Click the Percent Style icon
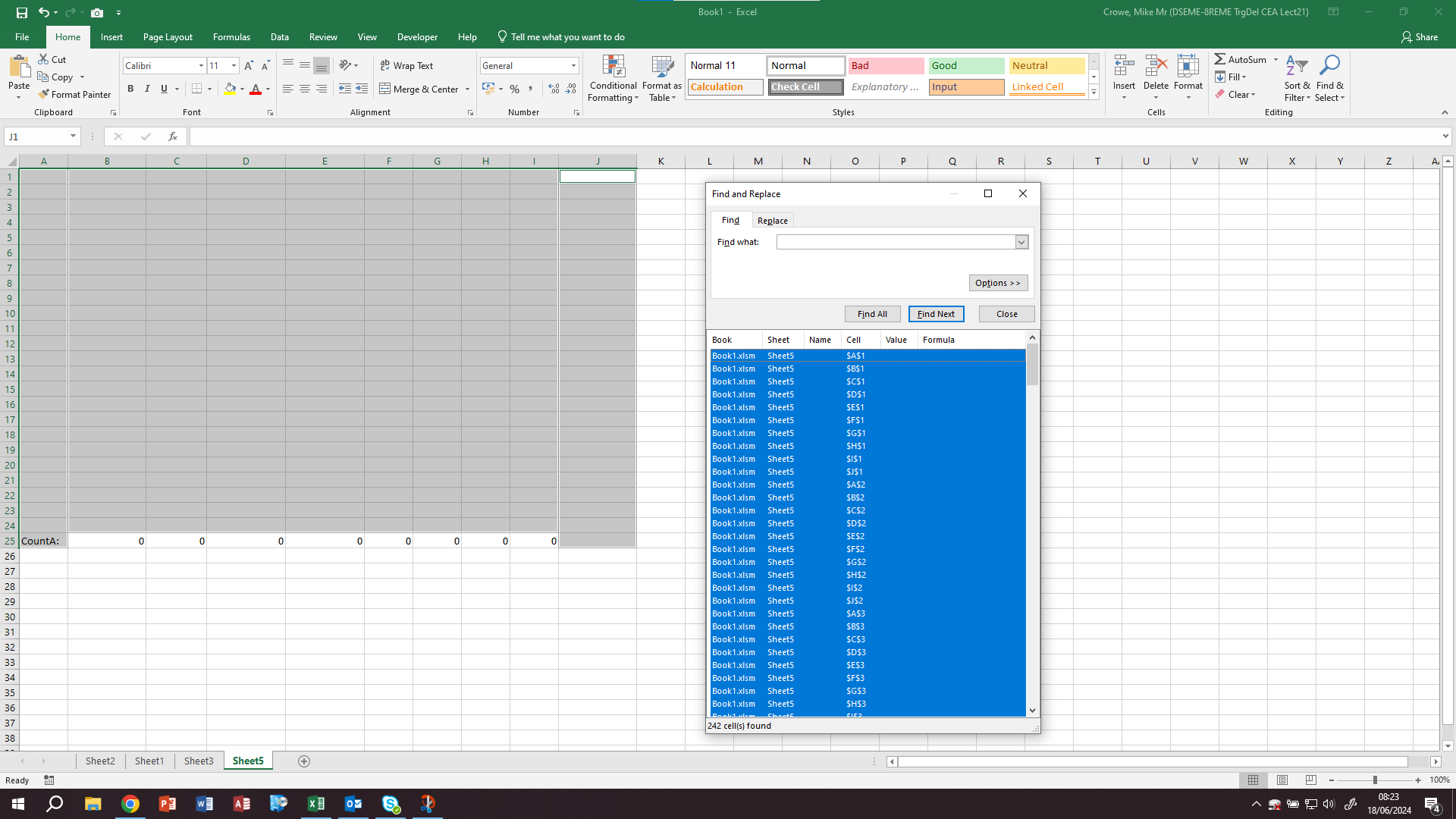Viewport: 1456px width, 819px height. pyautogui.click(x=514, y=89)
